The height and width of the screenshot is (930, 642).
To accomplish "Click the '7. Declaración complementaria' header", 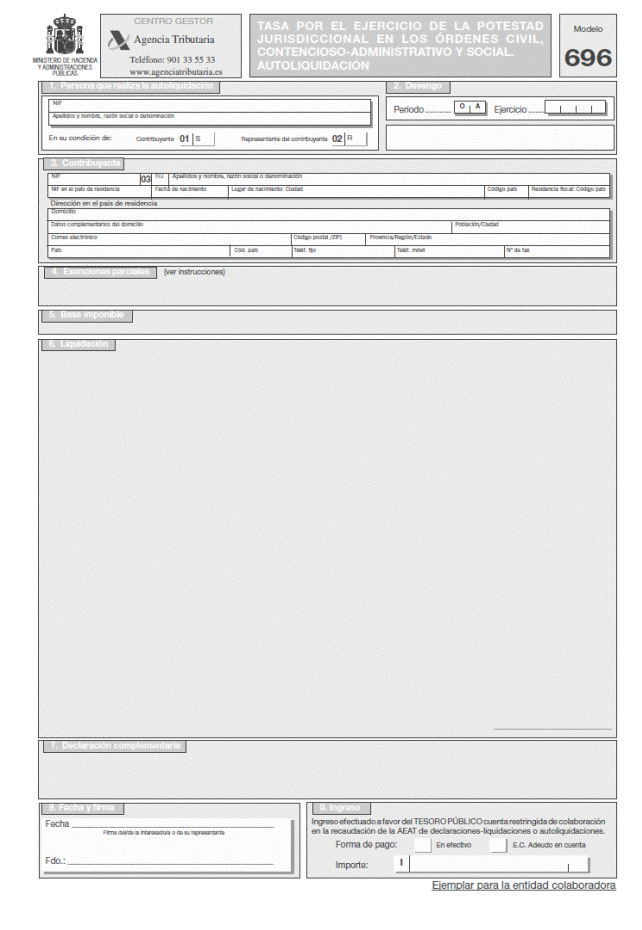I will pos(114,746).
